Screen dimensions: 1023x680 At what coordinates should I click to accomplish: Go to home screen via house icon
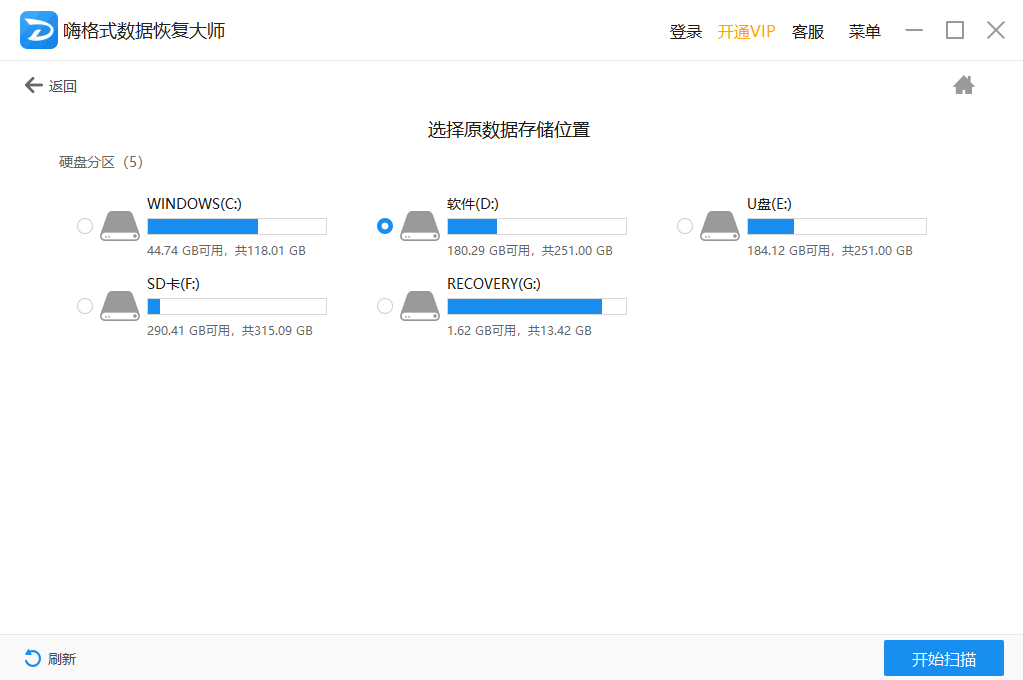pos(964,85)
